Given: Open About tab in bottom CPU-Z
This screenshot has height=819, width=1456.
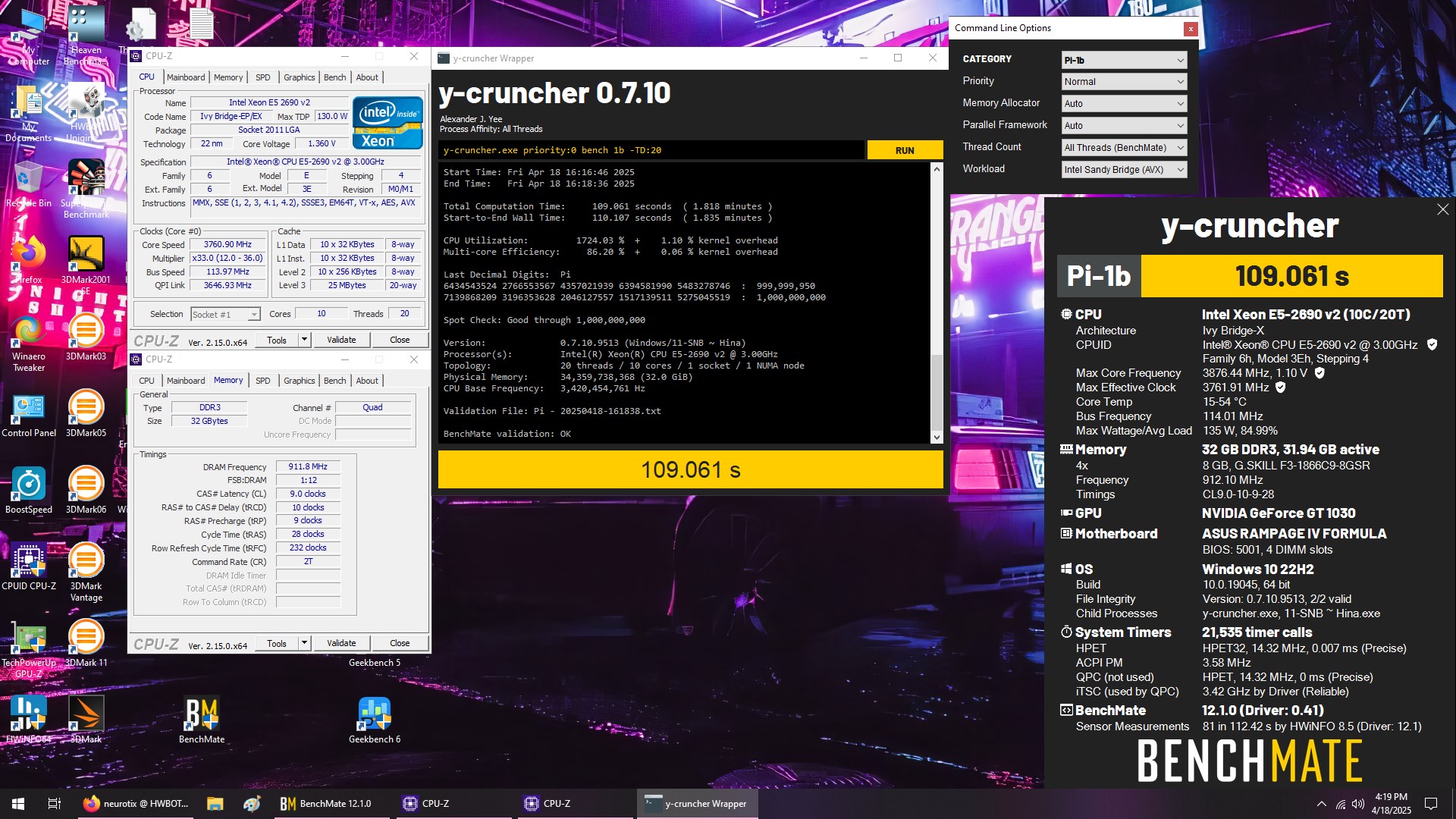Looking at the screenshot, I should point(367,381).
